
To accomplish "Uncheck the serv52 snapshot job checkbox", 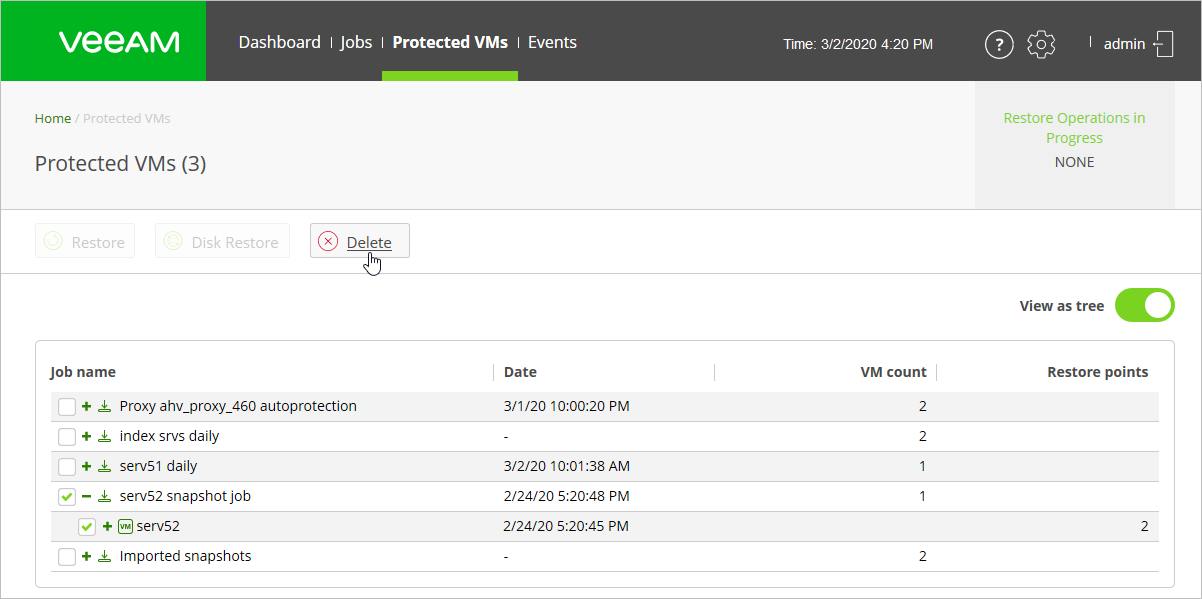I will tap(67, 497).
